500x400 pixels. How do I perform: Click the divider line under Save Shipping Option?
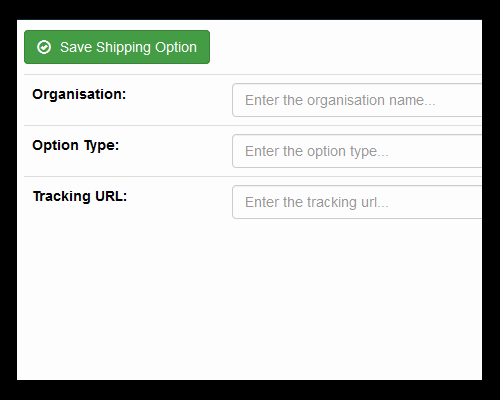pyautogui.click(x=253, y=74)
